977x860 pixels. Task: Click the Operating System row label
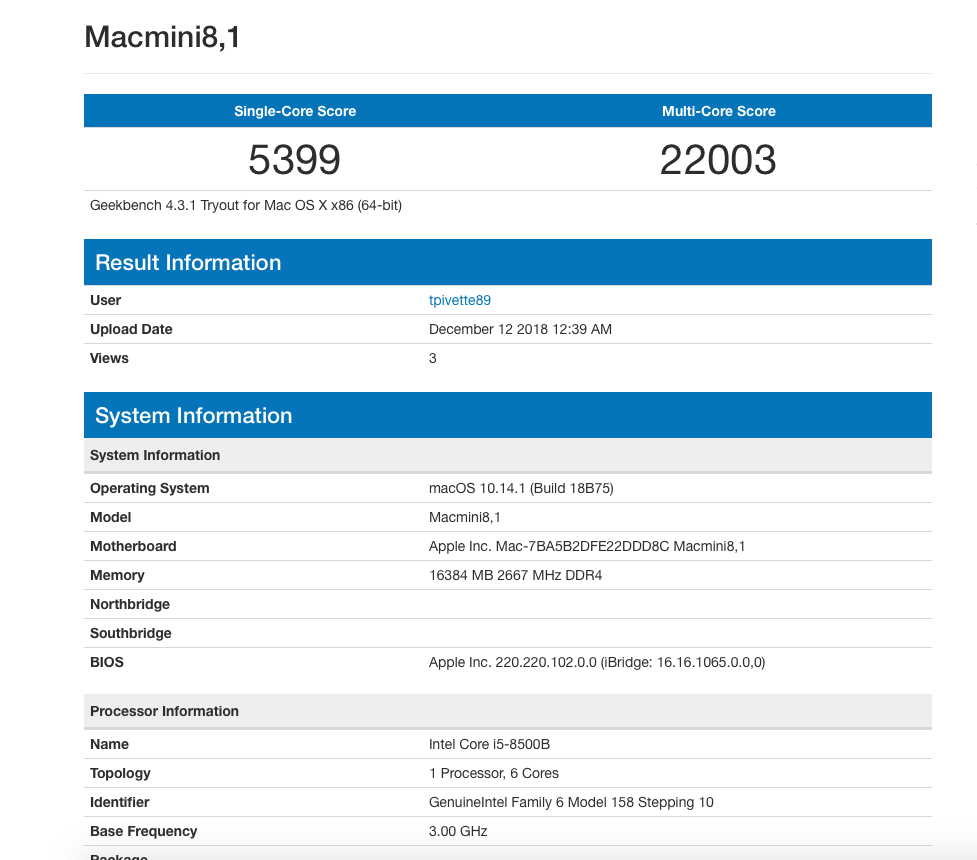pos(150,488)
